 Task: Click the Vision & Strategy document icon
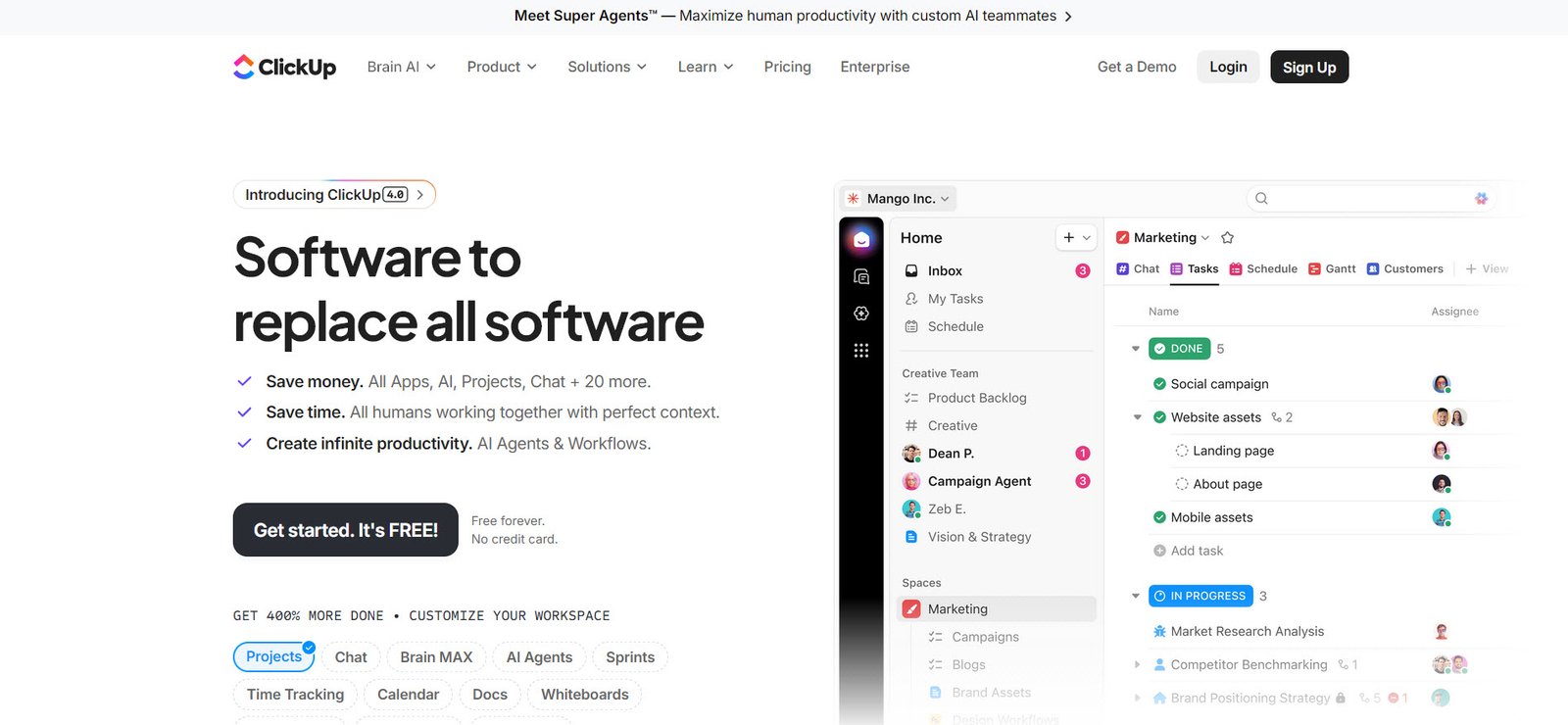coord(911,537)
